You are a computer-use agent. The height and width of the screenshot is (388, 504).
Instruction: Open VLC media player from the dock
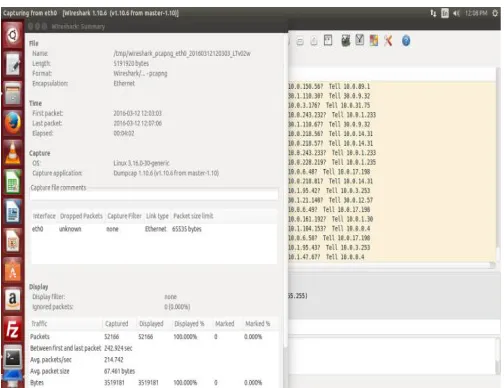tap(13, 152)
